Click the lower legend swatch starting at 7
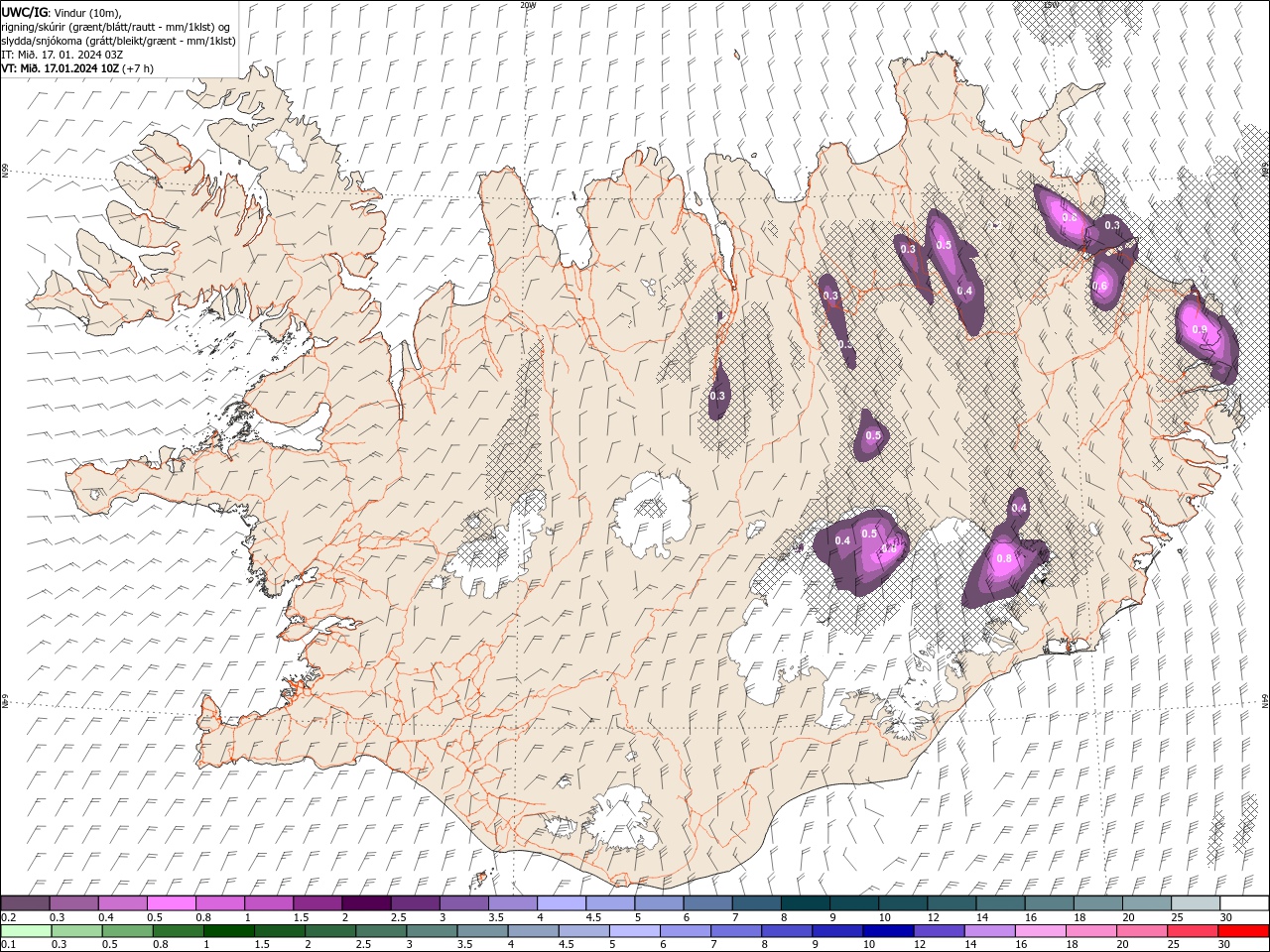1270x952 pixels. 736,931
